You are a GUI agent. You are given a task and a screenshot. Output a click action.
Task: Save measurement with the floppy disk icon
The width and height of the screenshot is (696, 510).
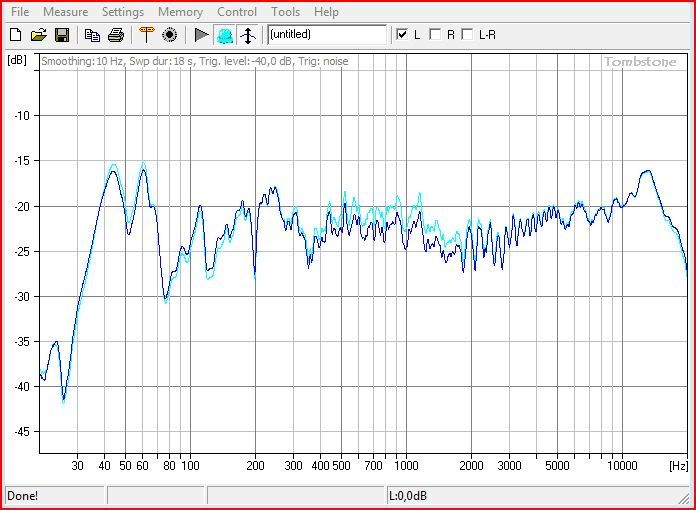tap(62, 35)
